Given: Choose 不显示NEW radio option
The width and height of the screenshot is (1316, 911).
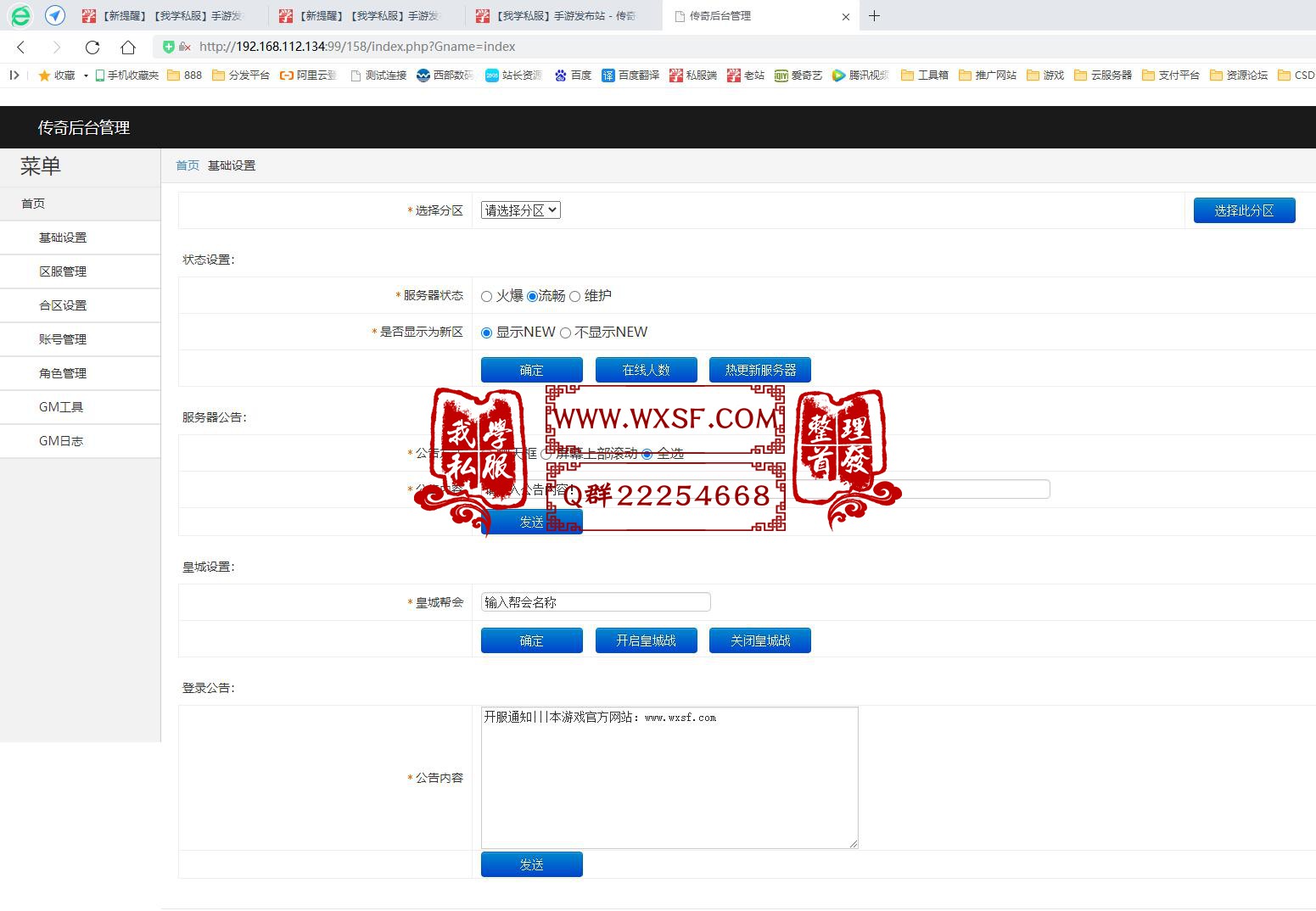Looking at the screenshot, I should click(x=565, y=333).
